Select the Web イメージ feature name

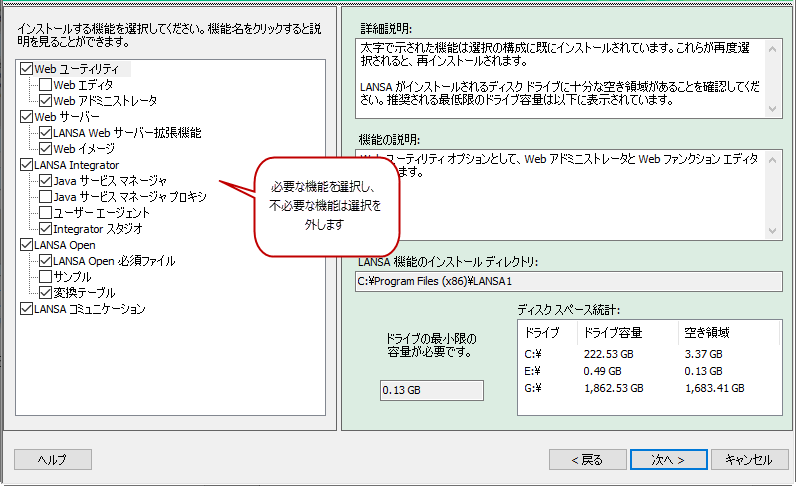[84, 149]
